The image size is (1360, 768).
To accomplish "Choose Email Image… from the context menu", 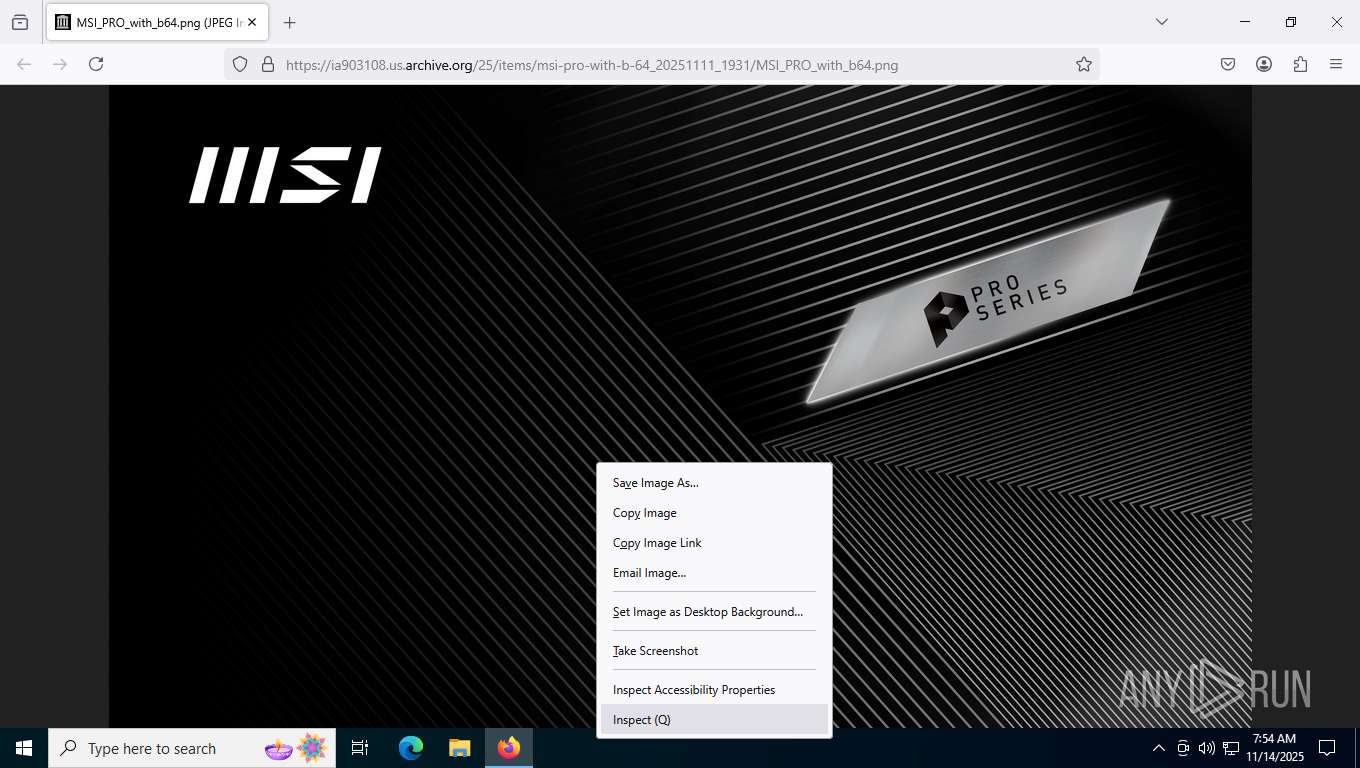I will click(x=714, y=573).
